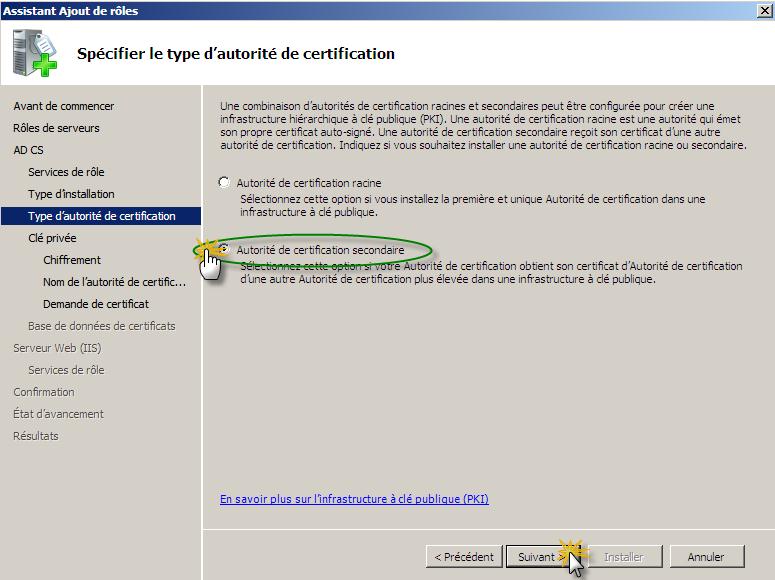
Task: Open the Résultats step
Action: pos(36,436)
